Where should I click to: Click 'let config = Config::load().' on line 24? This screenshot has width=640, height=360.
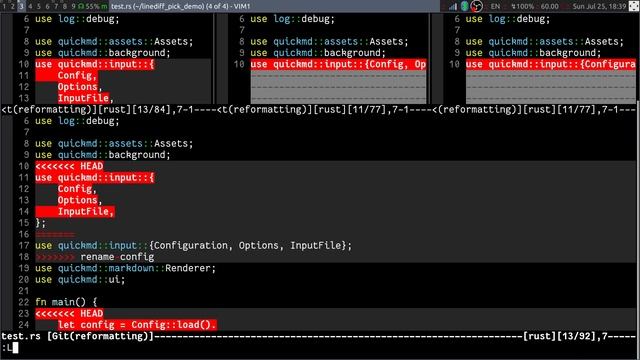pyautogui.click(x=137, y=325)
